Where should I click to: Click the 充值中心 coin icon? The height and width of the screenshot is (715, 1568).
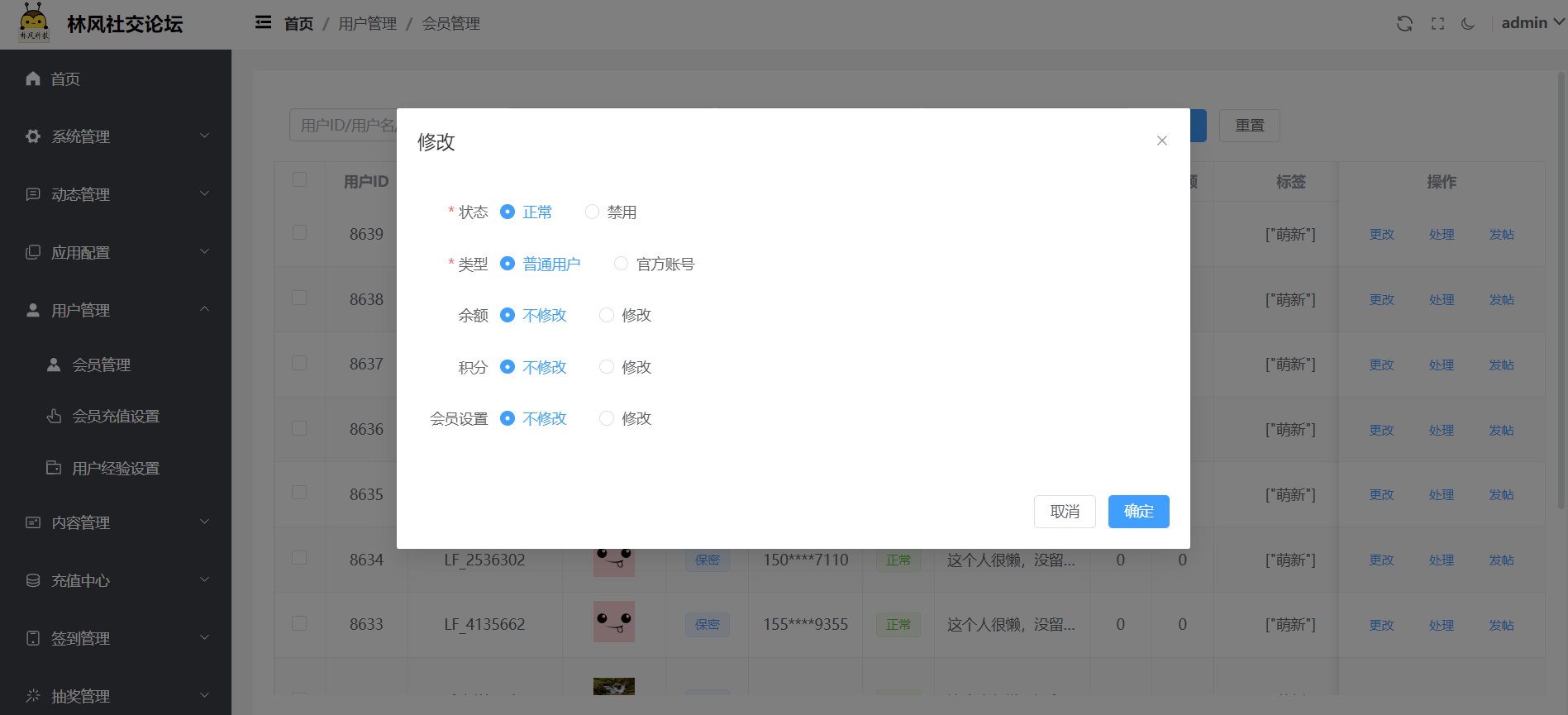point(33,580)
